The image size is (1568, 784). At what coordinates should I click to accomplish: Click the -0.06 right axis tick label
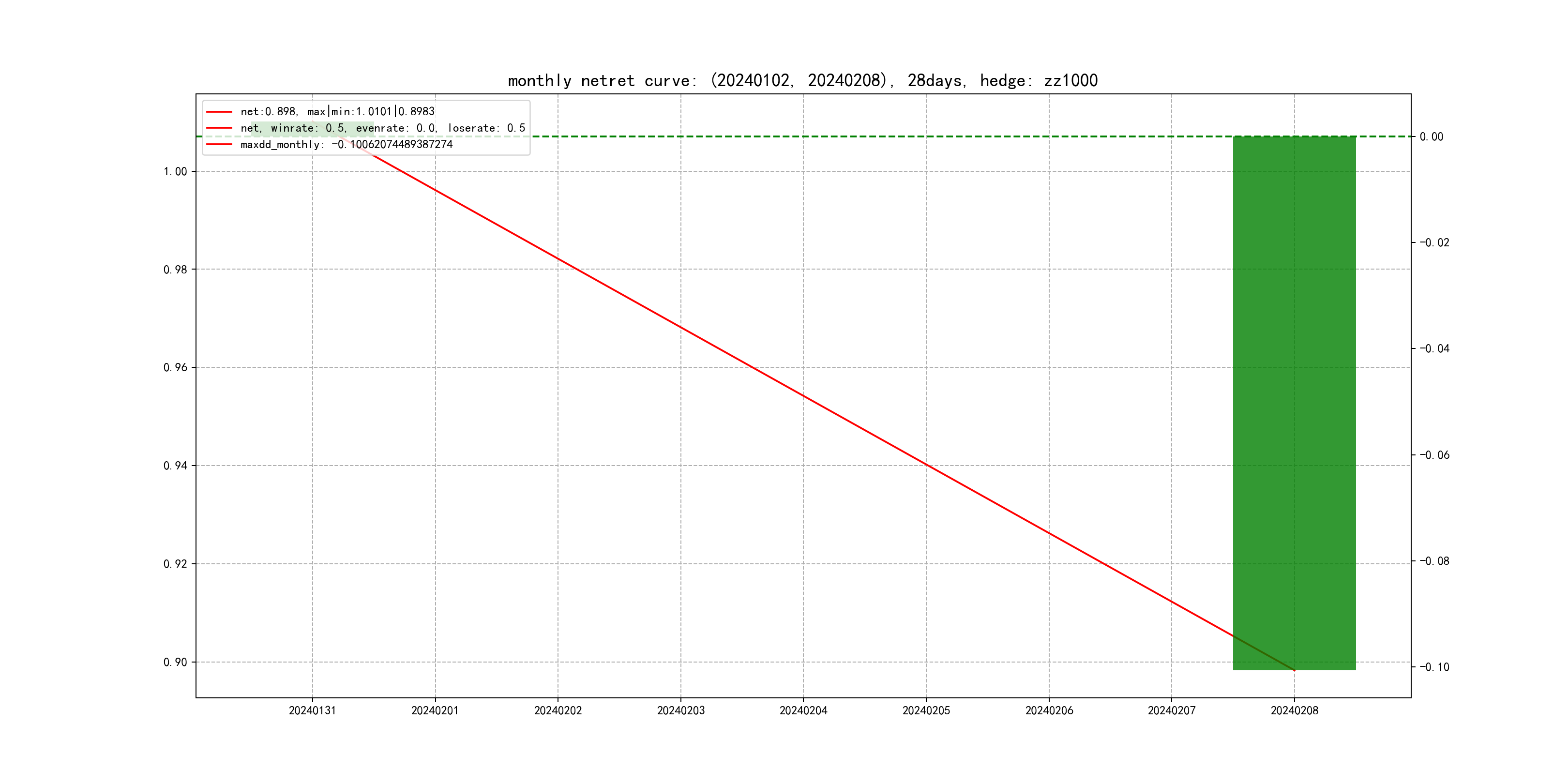pyautogui.click(x=1434, y=455)
